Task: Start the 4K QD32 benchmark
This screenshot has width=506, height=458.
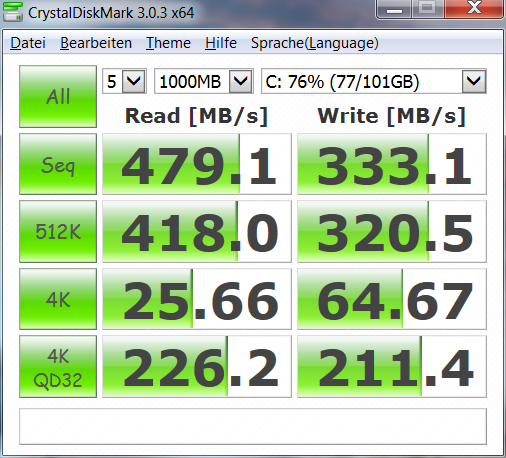Action: 58,366
